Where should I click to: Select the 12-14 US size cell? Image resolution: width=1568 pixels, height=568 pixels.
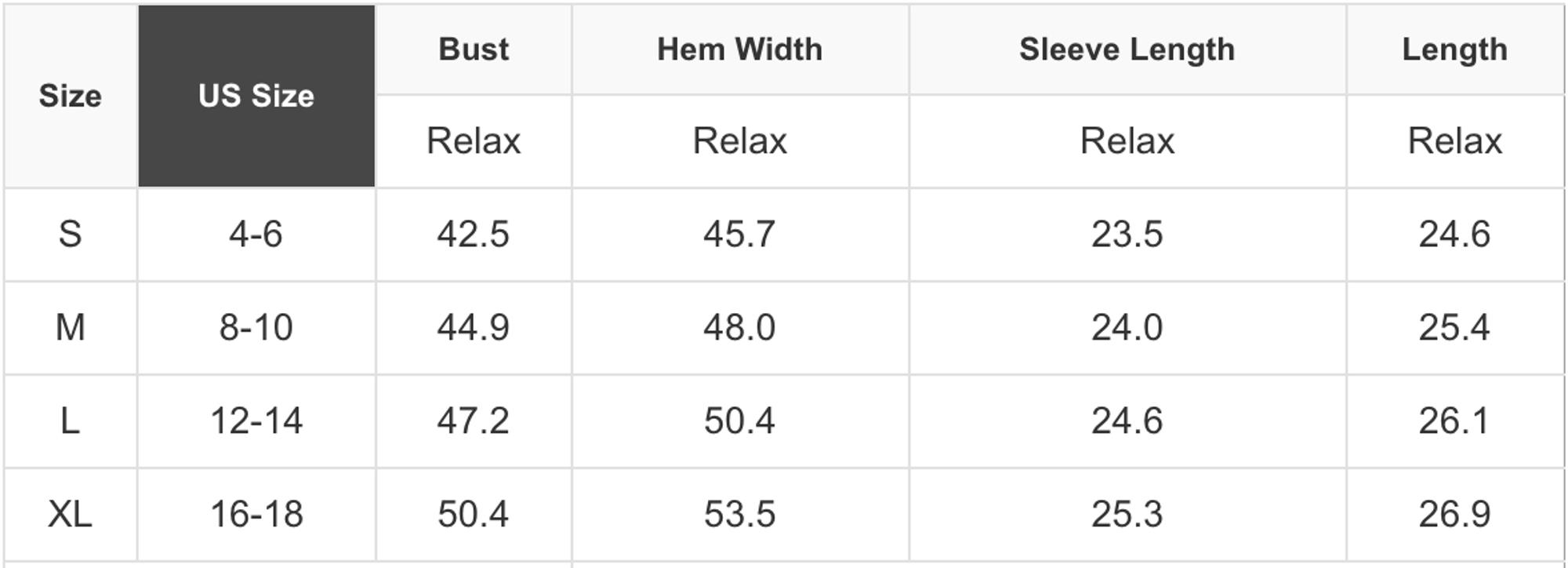(256, 421)
